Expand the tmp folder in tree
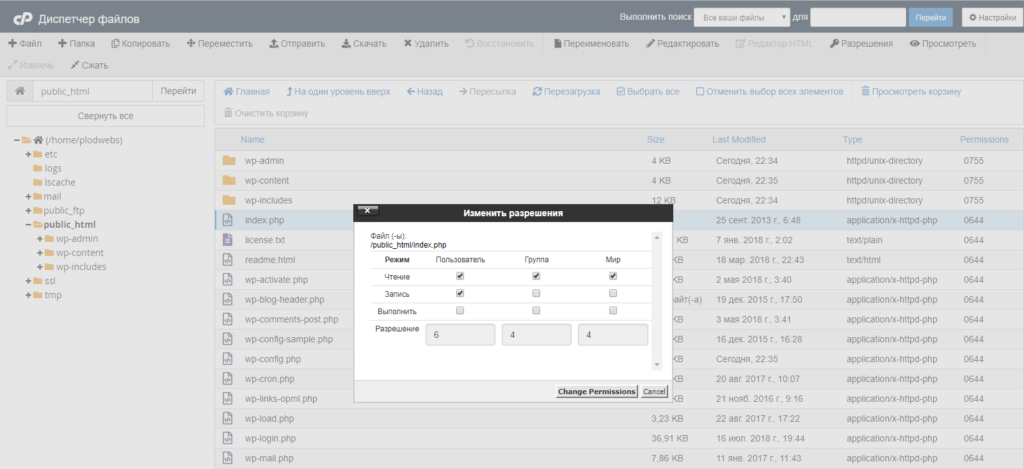The image size is (1024, 469). [x=29, y=295]
